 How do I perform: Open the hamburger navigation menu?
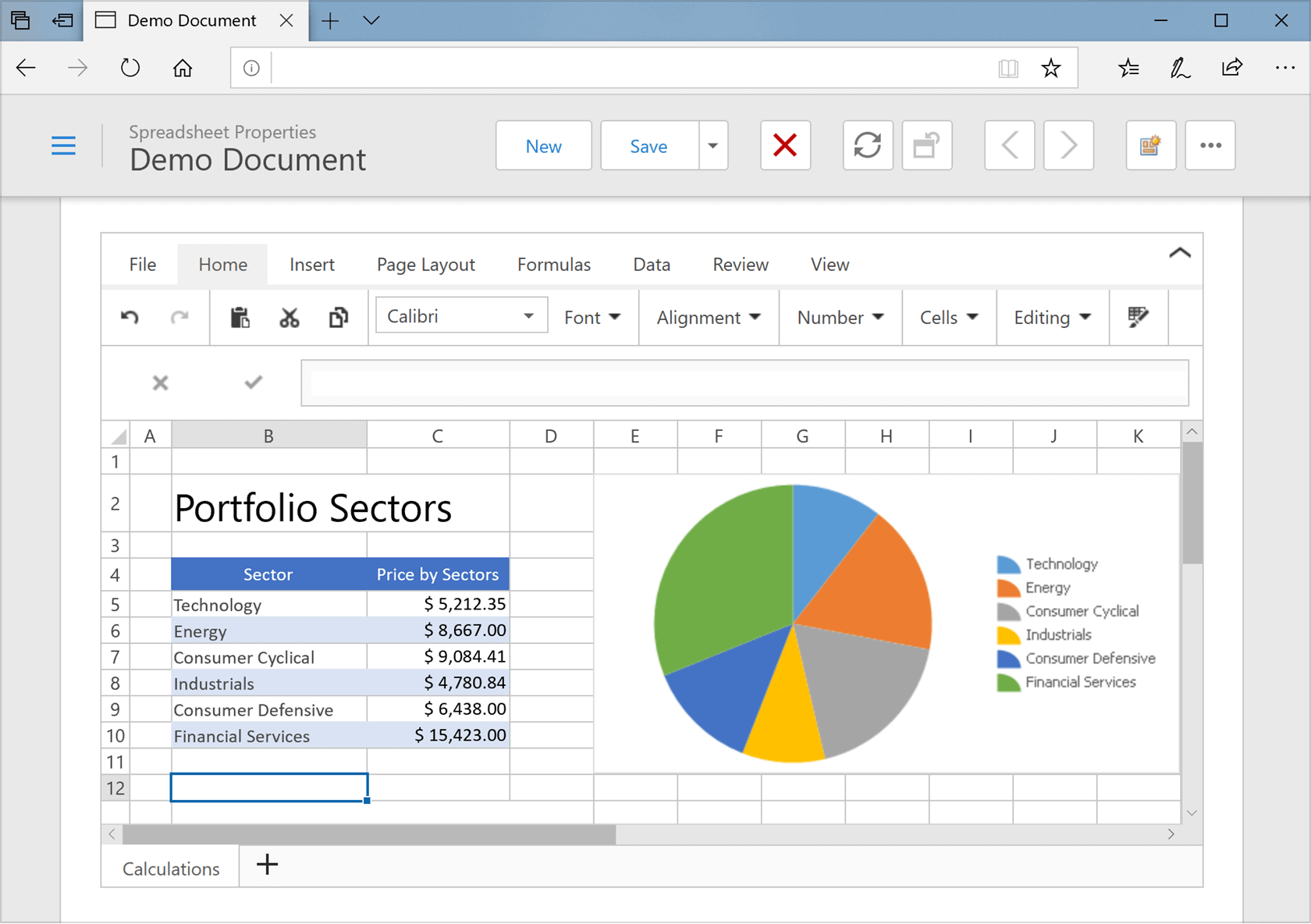point(63,146)
